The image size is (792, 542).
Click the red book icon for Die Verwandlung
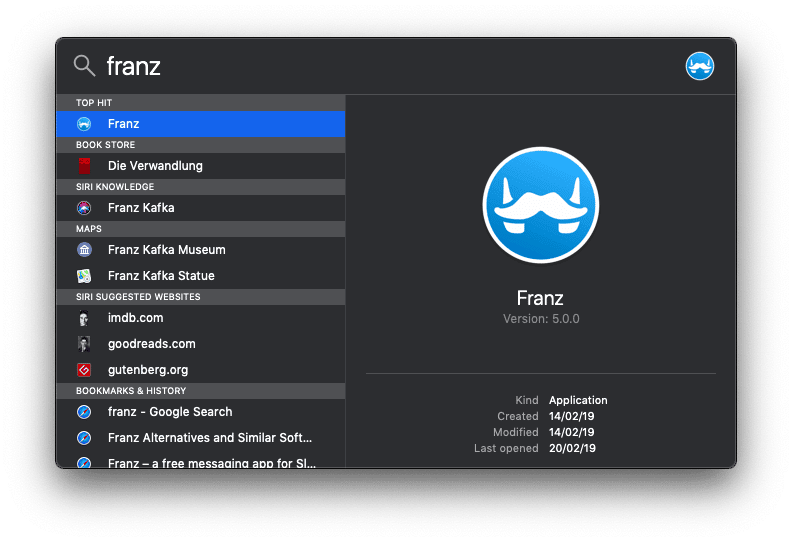pyautogui.click(x=85, y=166)
